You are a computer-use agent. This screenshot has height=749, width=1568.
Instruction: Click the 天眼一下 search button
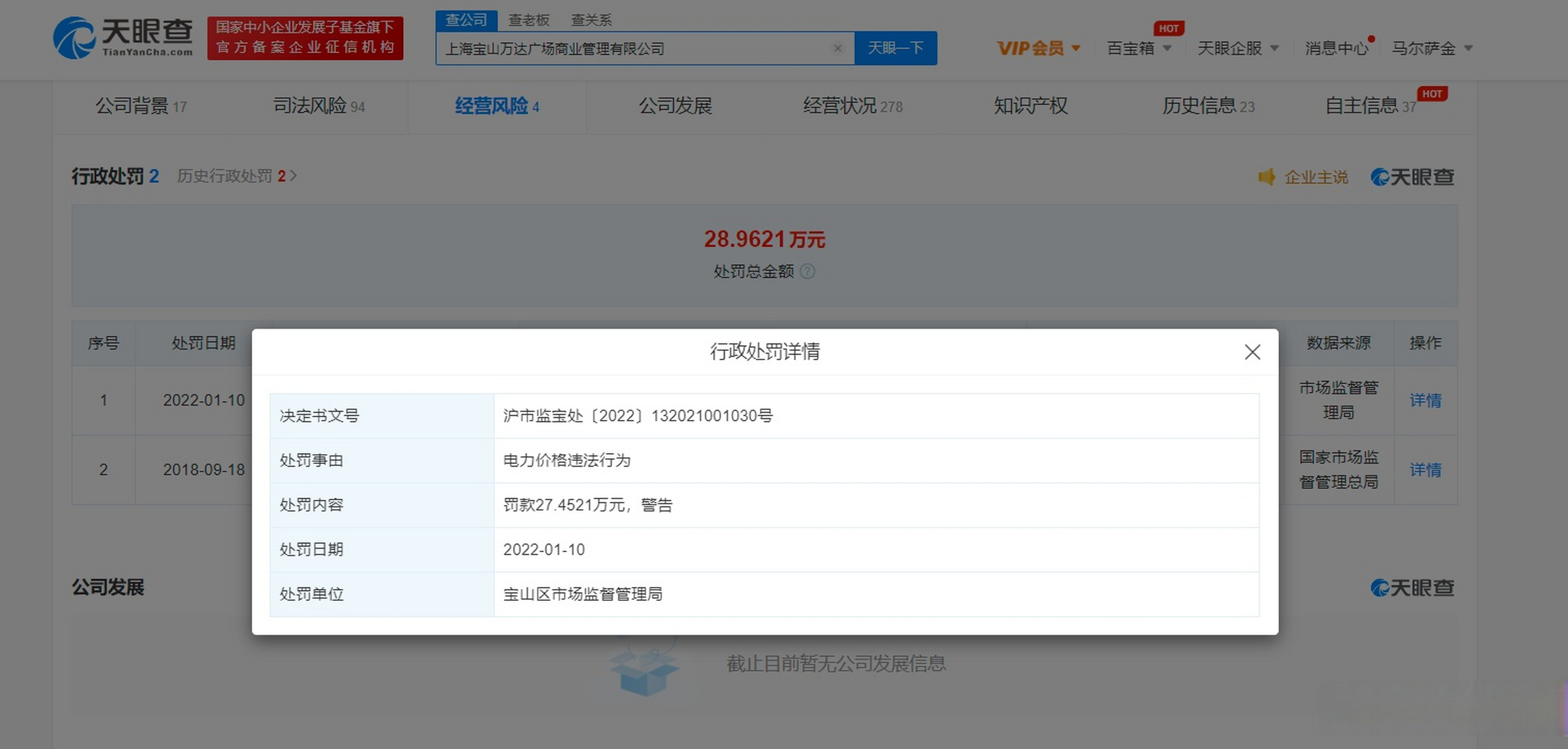(x=895, y=48)
